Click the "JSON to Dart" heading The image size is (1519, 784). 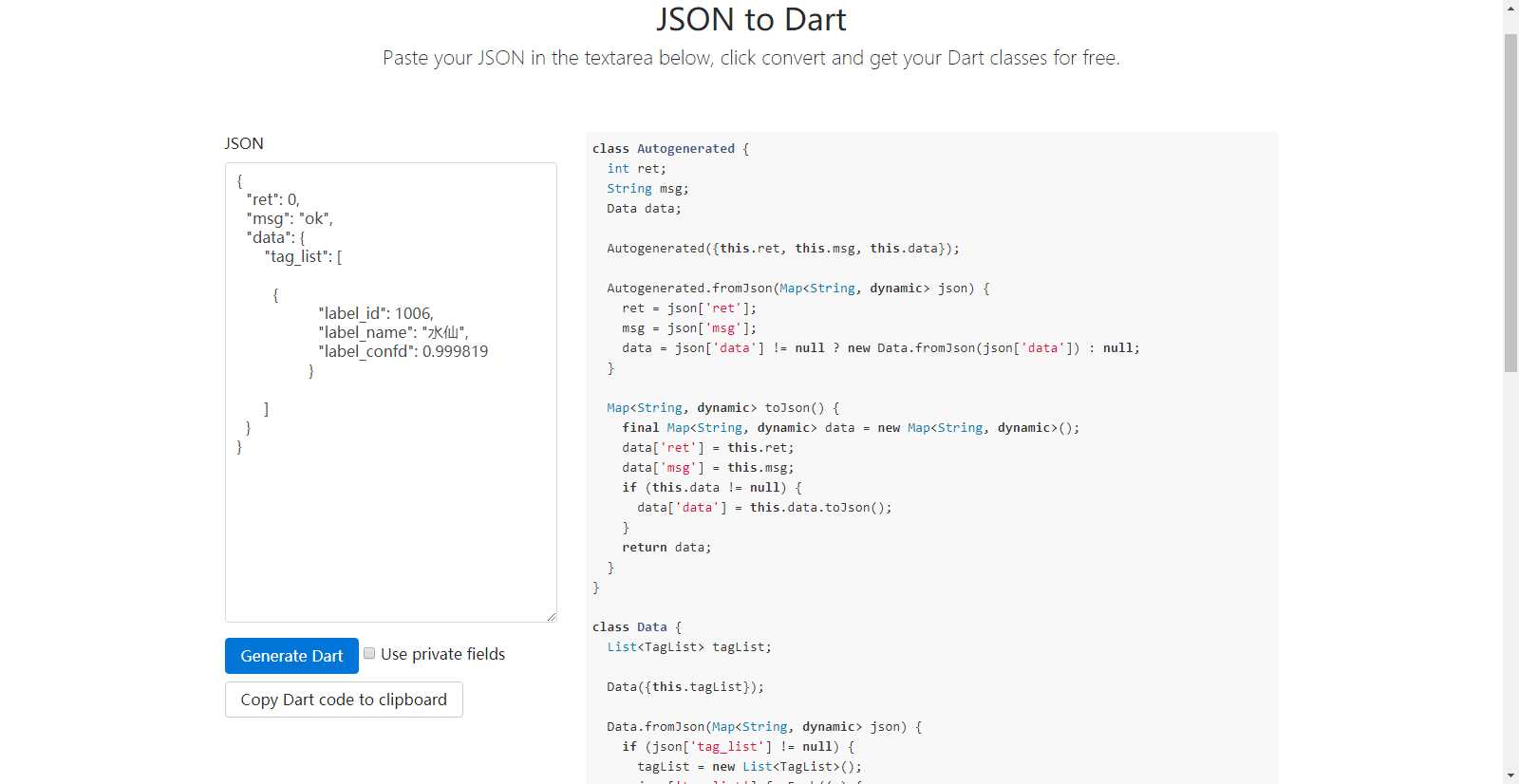coord(751,19)
